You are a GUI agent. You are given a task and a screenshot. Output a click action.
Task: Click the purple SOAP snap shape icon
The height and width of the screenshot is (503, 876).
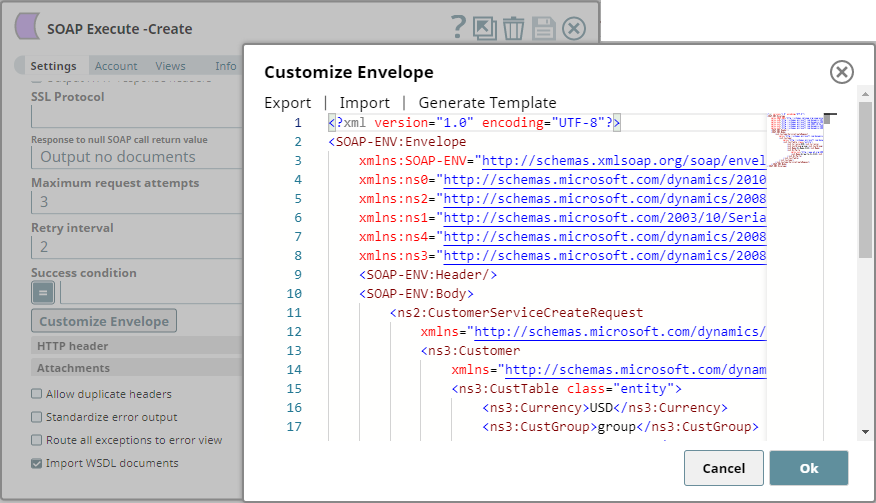coord(28,28)
